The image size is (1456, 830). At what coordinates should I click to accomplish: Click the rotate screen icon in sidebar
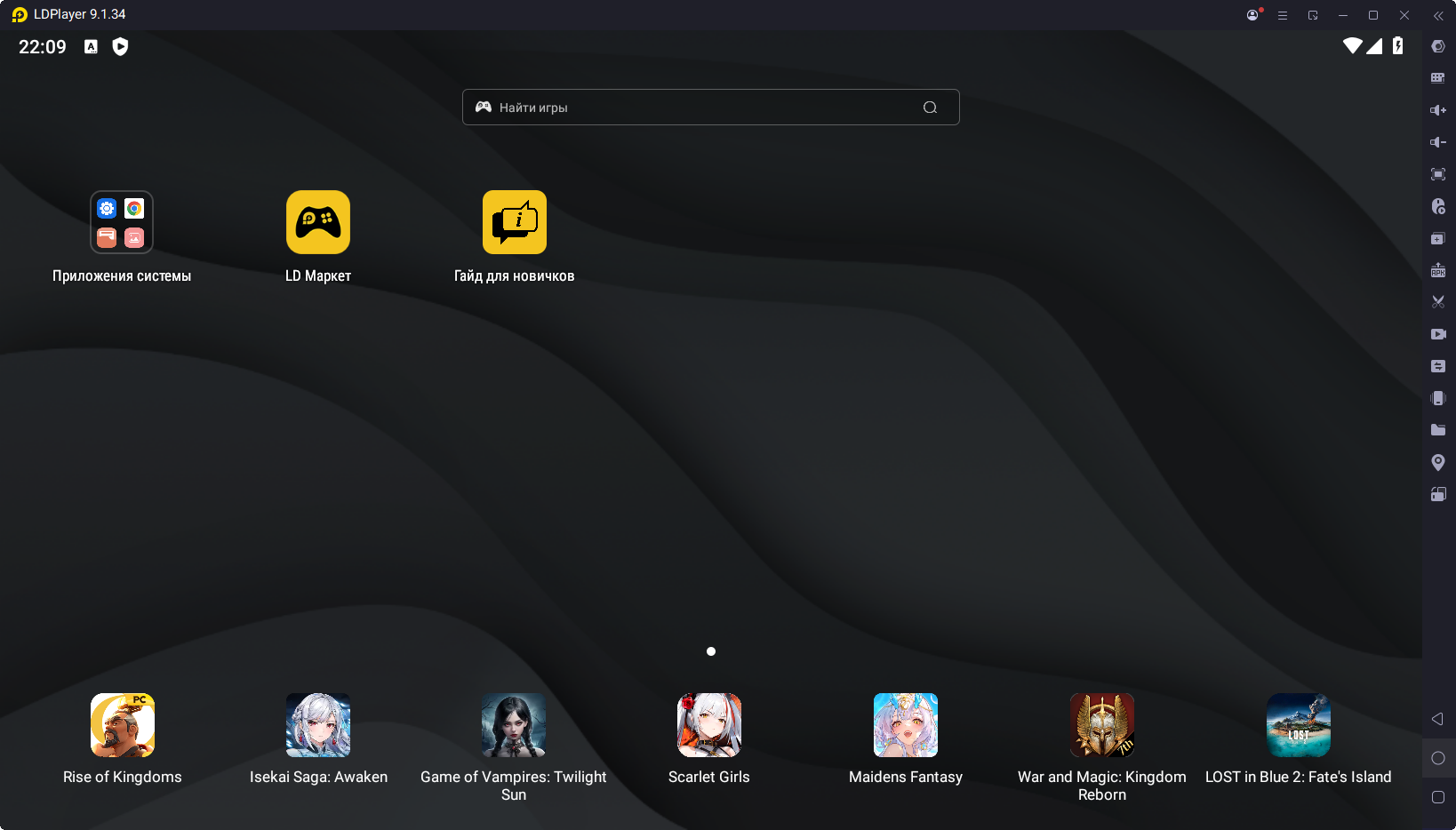(1438, 494)
